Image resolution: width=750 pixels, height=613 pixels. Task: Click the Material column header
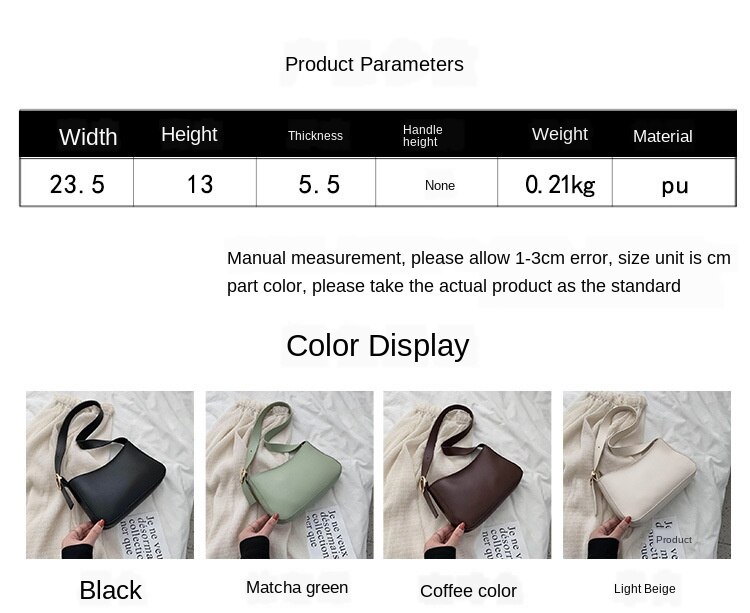pyautogui.click(x=662, y=136)
